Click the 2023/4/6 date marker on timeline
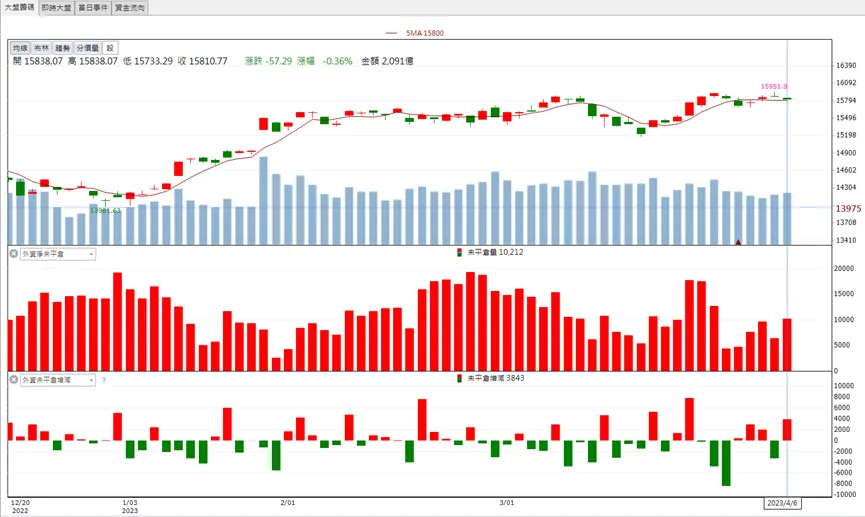 [782, 503]
